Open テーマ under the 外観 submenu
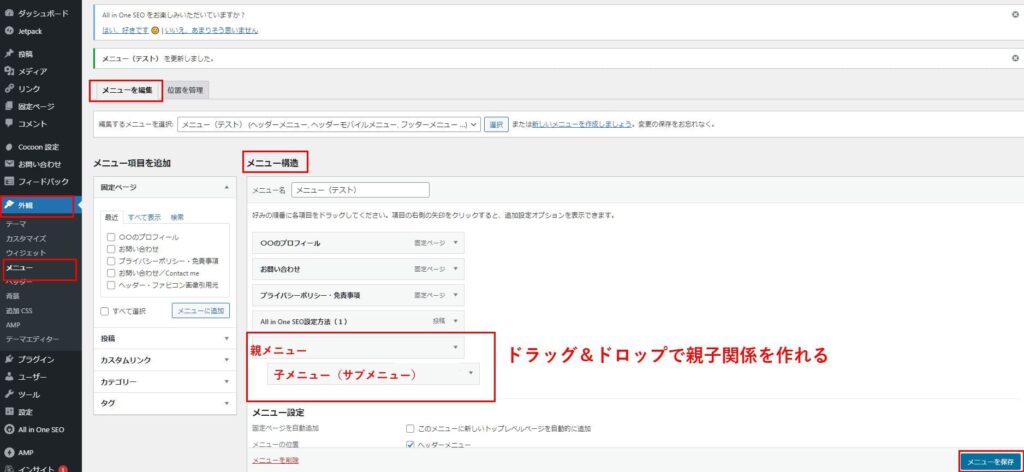1024x472 pixels. tap(16, 224)
